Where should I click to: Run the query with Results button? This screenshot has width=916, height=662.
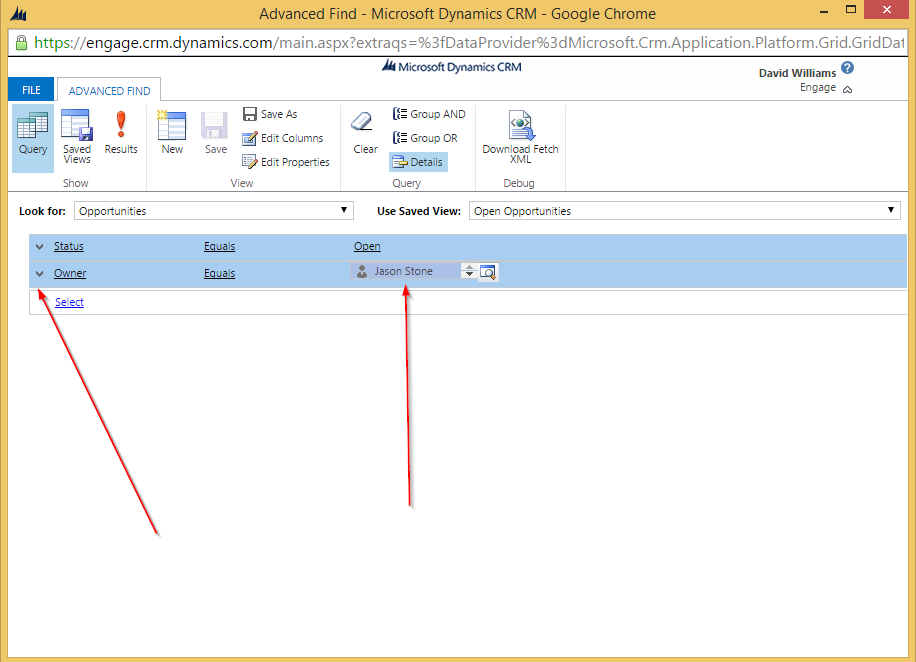(121, 133)
